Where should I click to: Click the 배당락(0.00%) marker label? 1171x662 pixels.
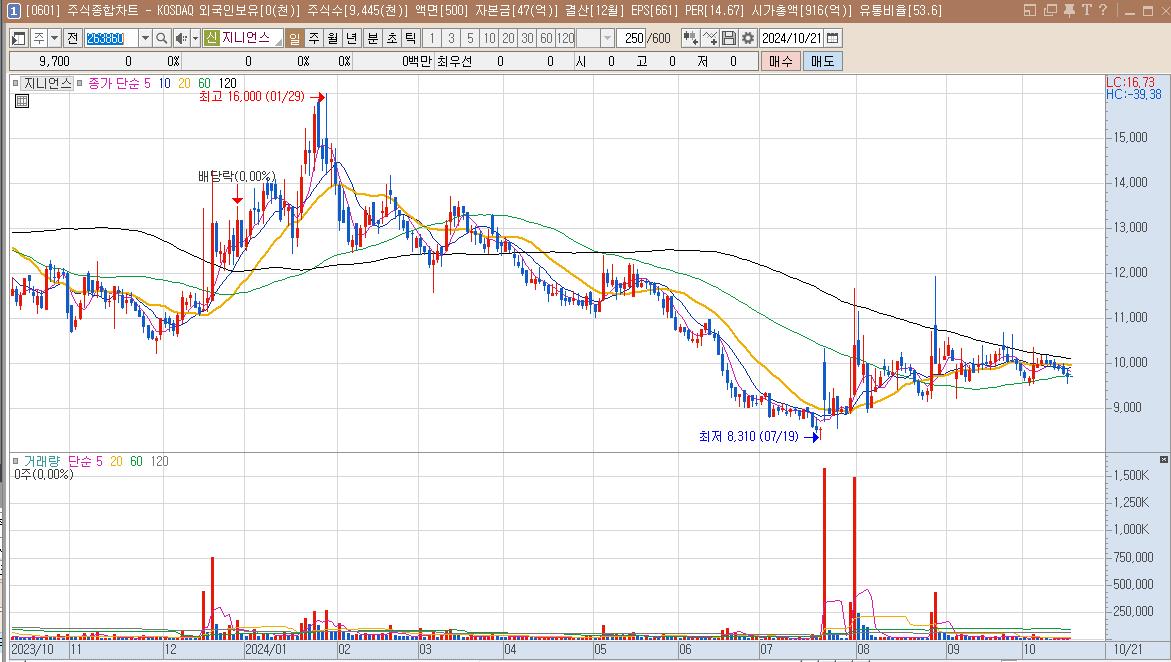point(237,176)
